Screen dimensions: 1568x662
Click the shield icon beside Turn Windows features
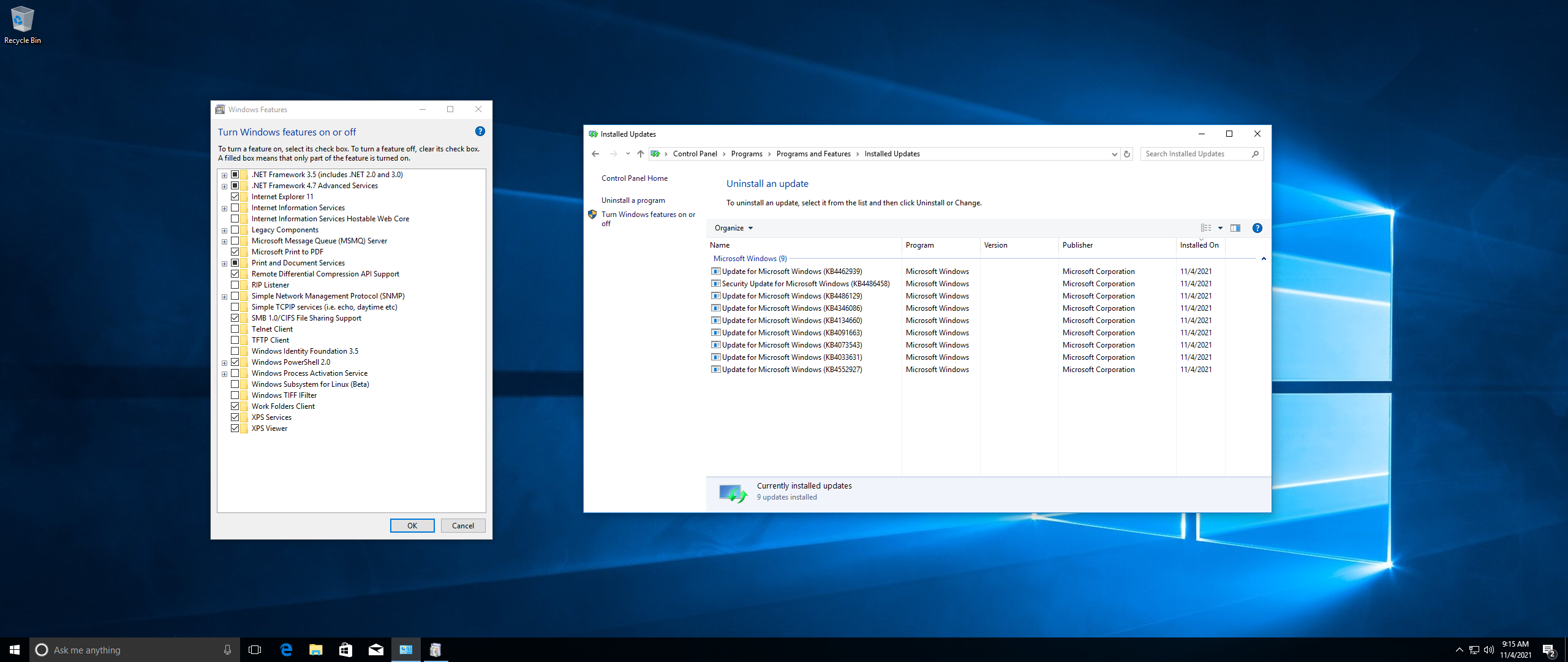[x=592, y=215]
